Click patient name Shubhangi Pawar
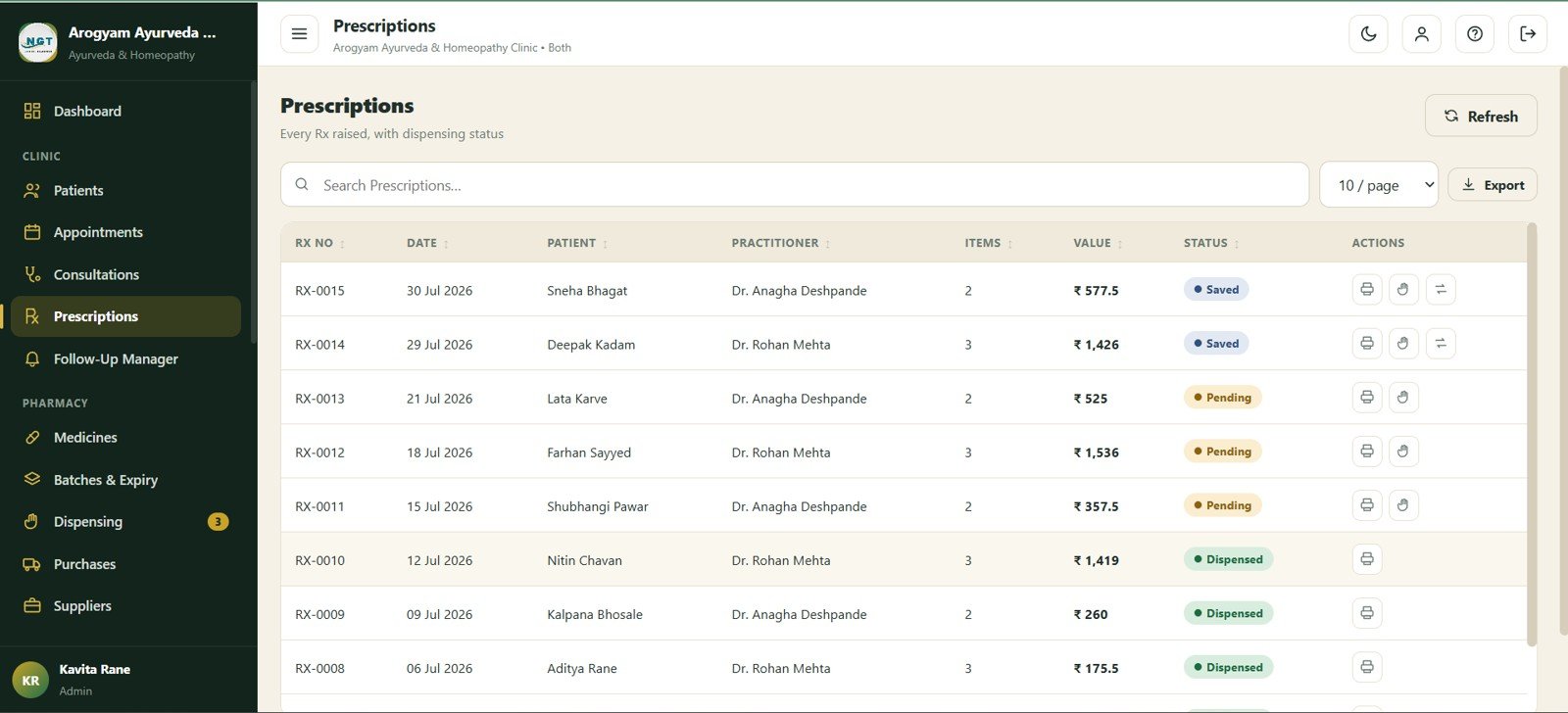 (x=598, y=506)
